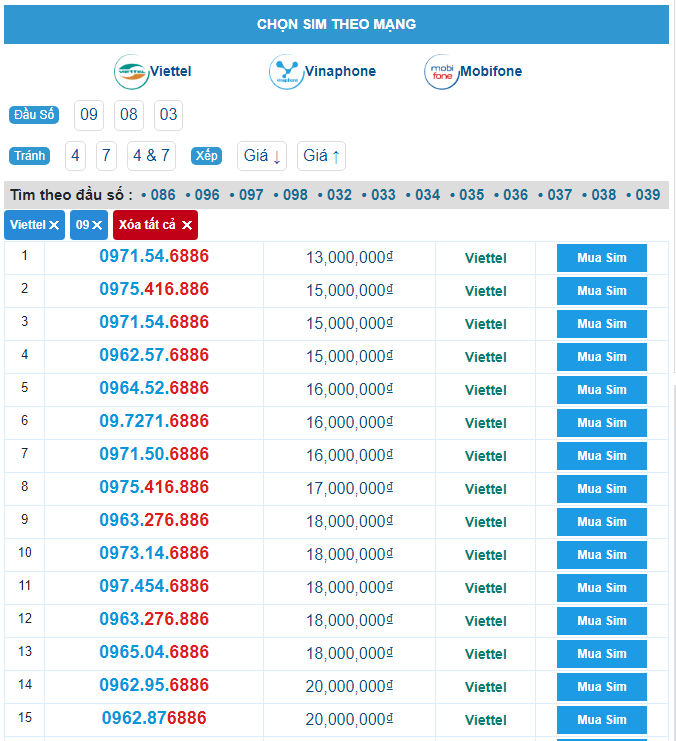Image resolution: width=676 pixels, height=741 pixels.
Task: Select the 17,000,000đ price cell
Action: coord(349,489)
